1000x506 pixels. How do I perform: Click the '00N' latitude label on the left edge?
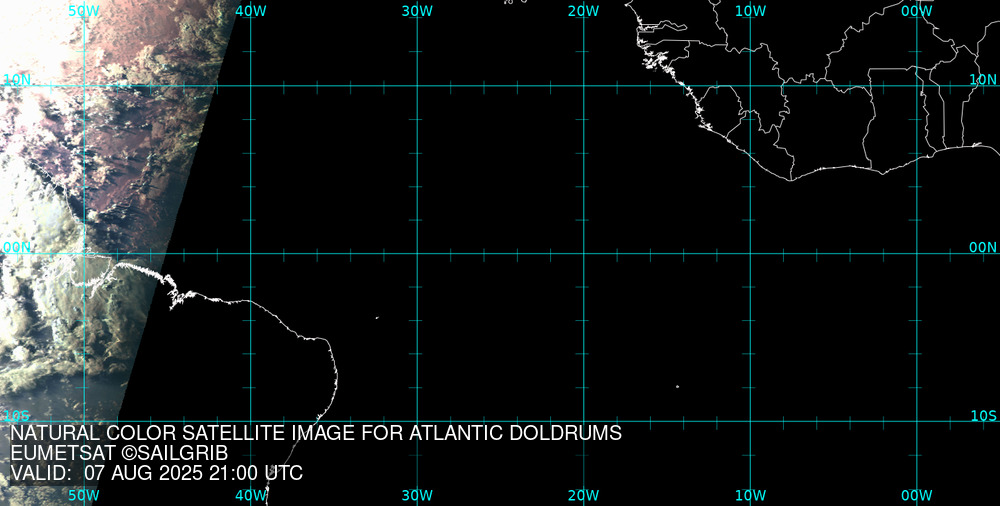[x=17, y=248]
